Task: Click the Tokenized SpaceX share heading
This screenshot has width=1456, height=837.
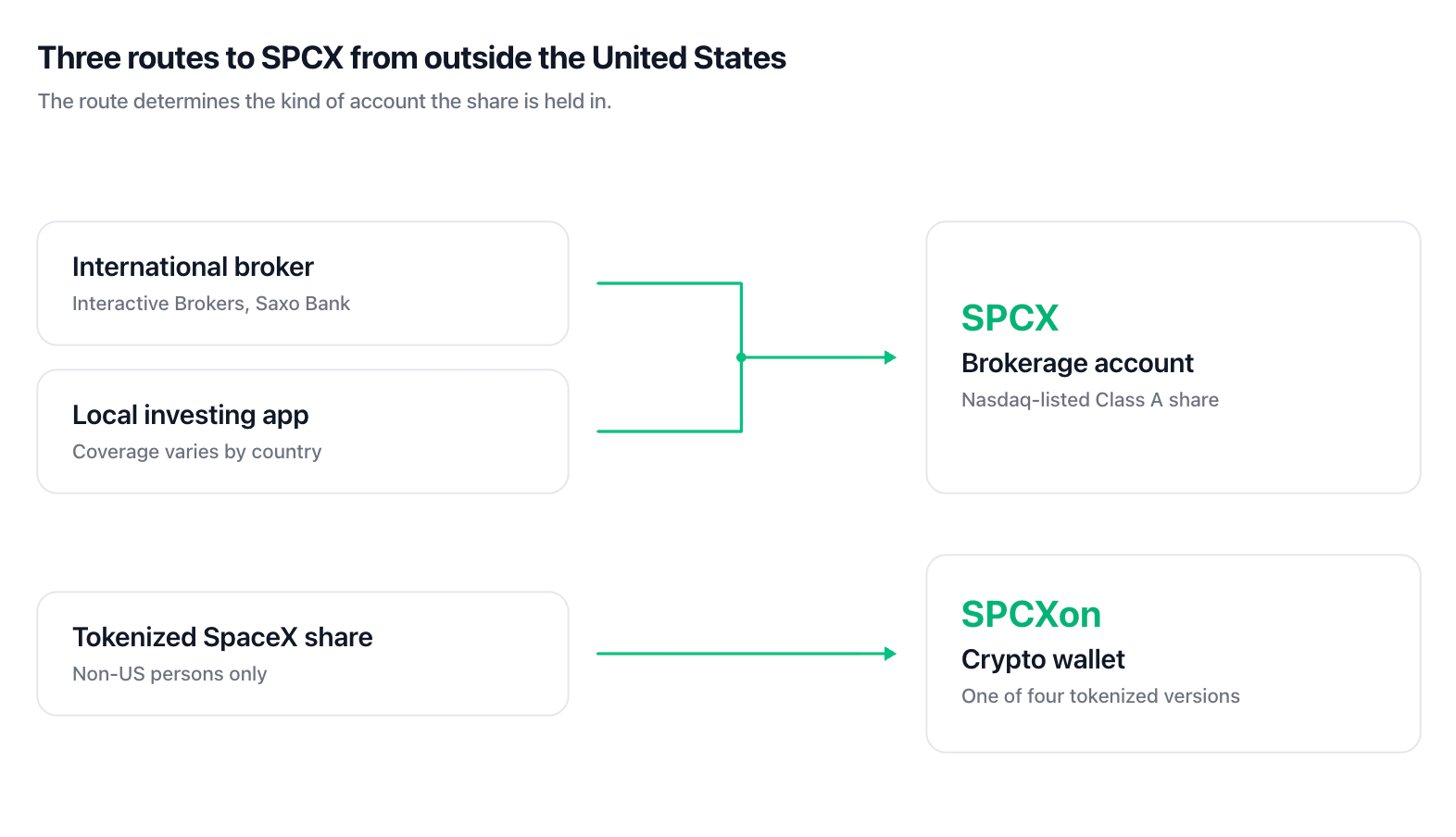Action: point(222,637)
